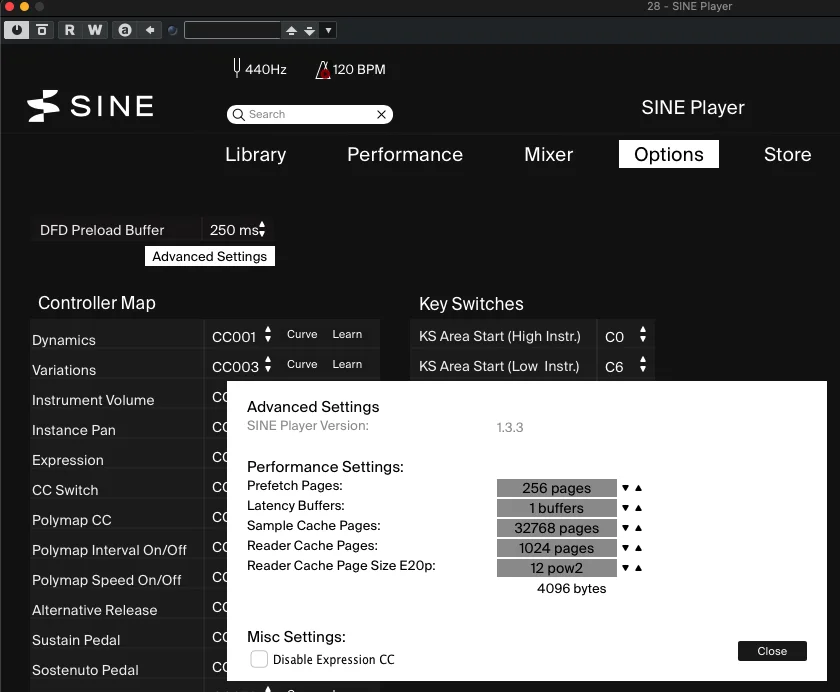
Task: Increase Reader Cache Pages with up arrow
Action: click(639, 548)
